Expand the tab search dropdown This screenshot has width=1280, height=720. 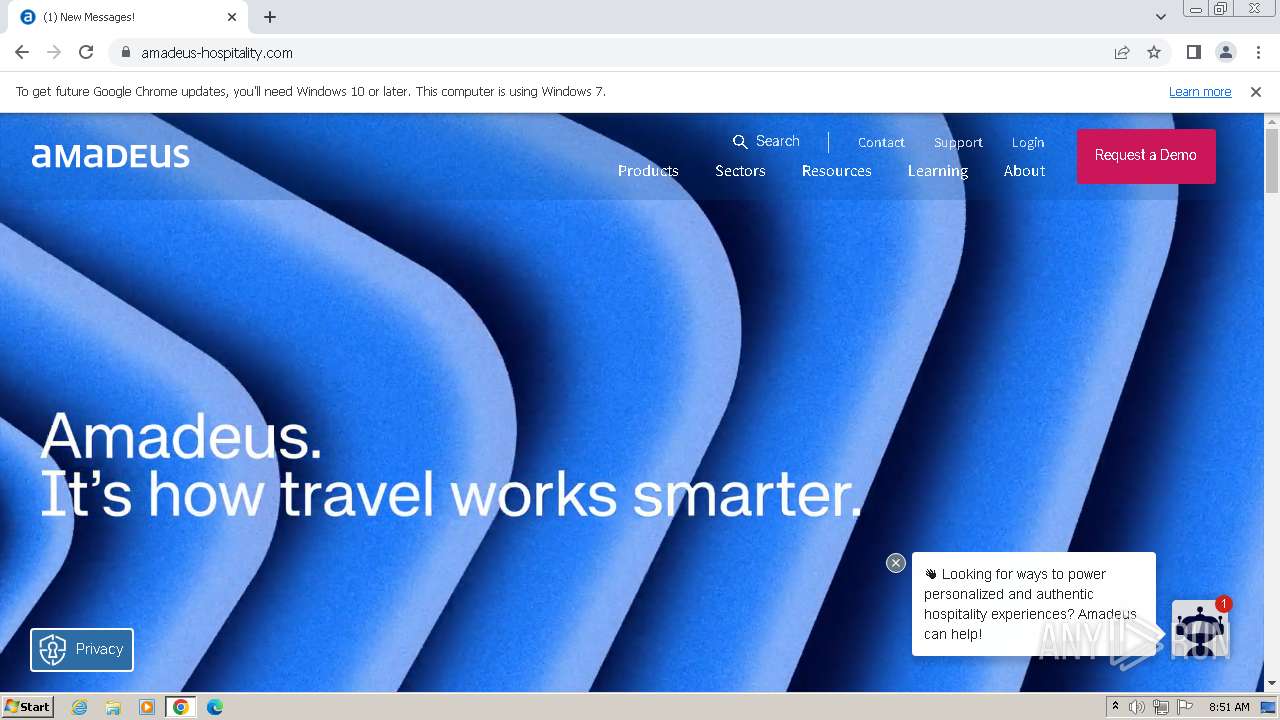[1161, 17]
